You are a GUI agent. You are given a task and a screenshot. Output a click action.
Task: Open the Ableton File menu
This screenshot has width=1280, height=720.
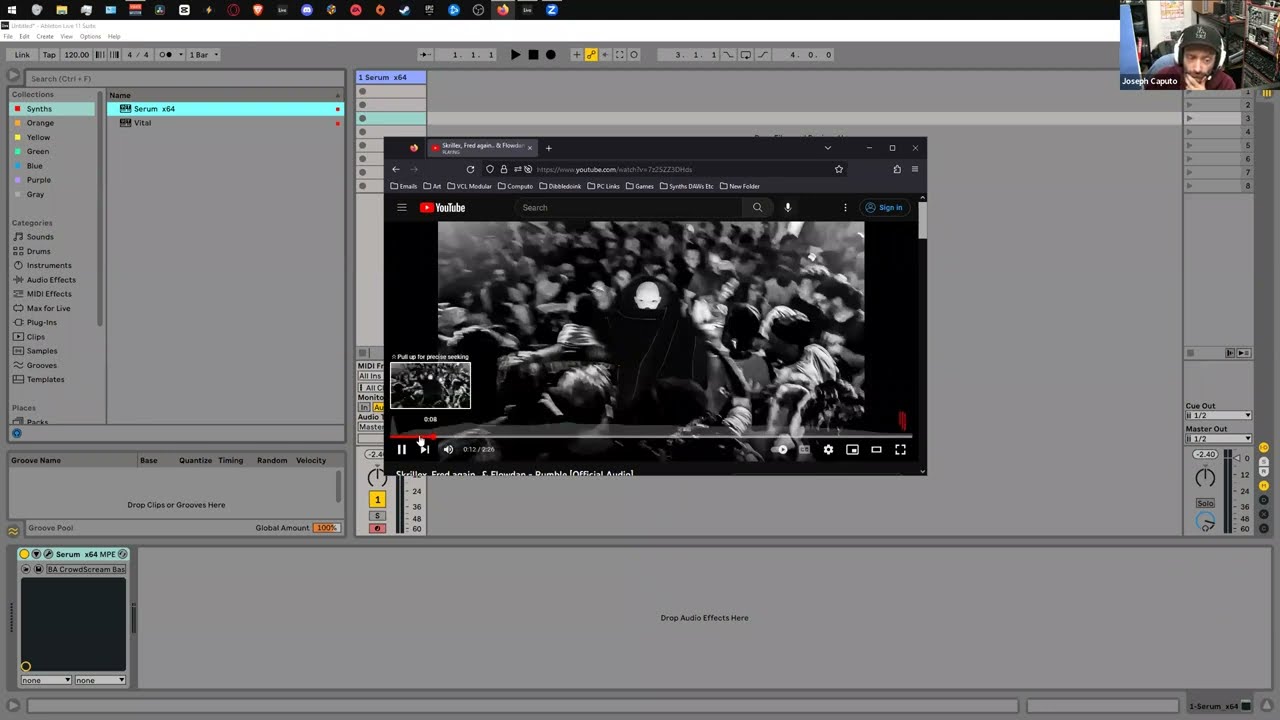tap(9, 36)
